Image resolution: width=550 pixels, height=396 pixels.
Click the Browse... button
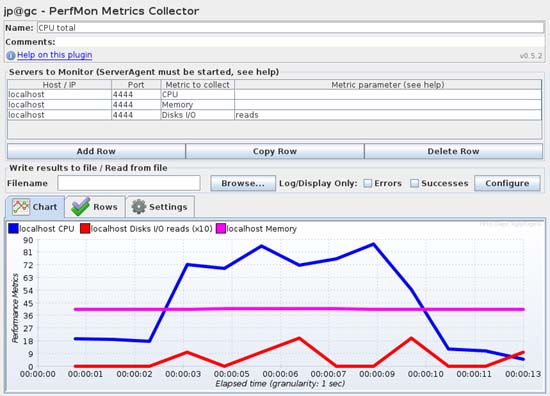[243, 183]
